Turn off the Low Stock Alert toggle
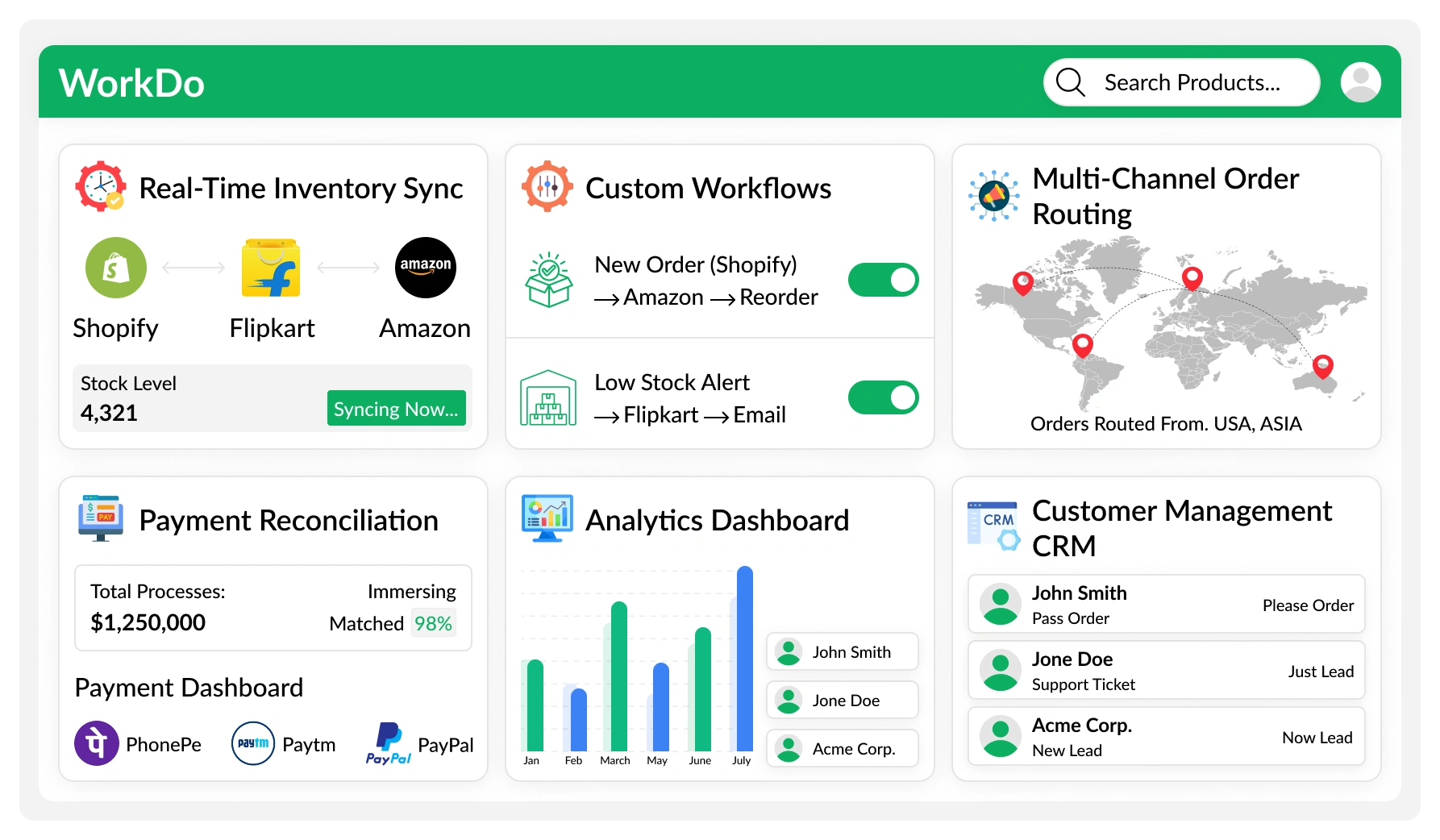The height and width of the screenshot is (840, 1440). [x=883, y=397]
